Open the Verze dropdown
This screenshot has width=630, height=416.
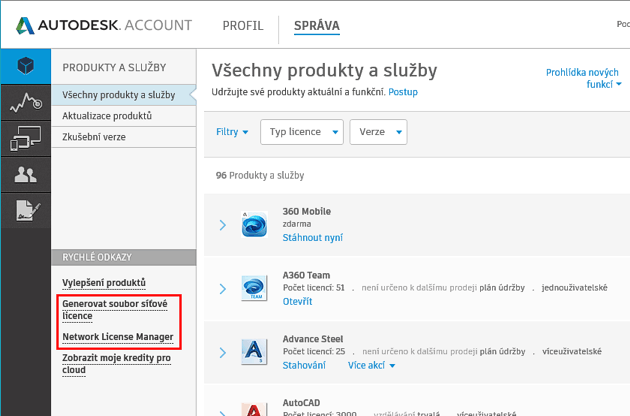[378, 132]
